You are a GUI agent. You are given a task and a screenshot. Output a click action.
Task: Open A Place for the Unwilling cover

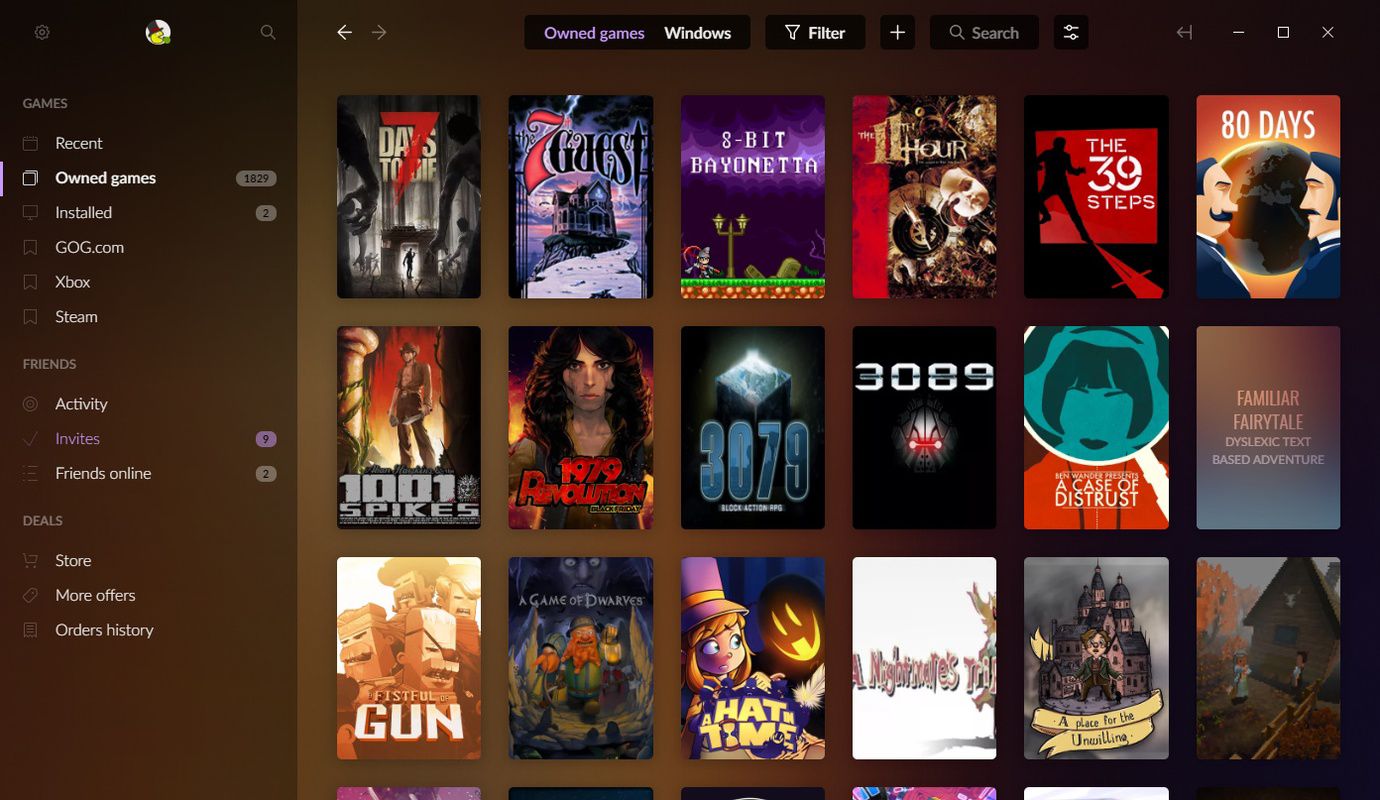[1096, 658]
